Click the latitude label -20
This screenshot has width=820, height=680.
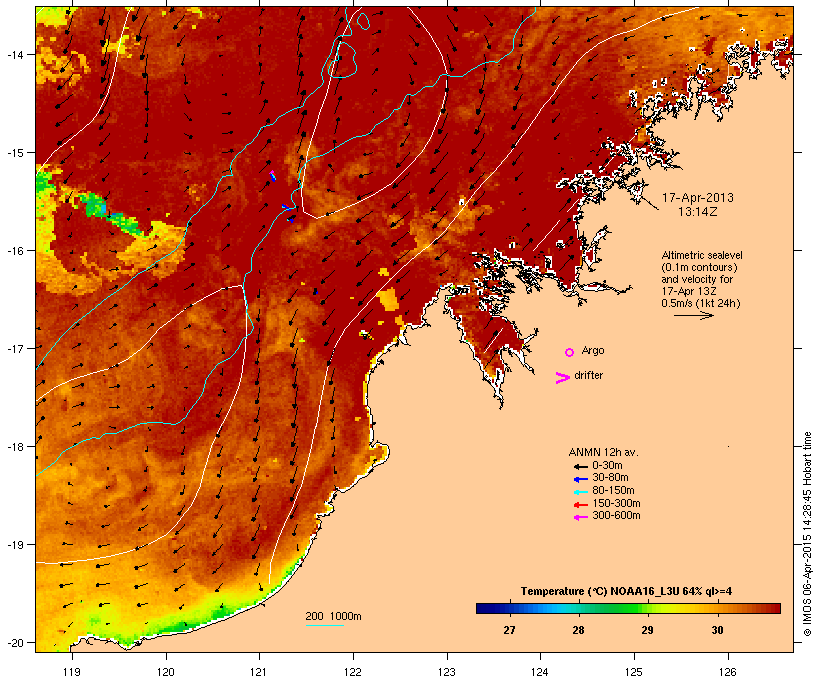point(15,642)
